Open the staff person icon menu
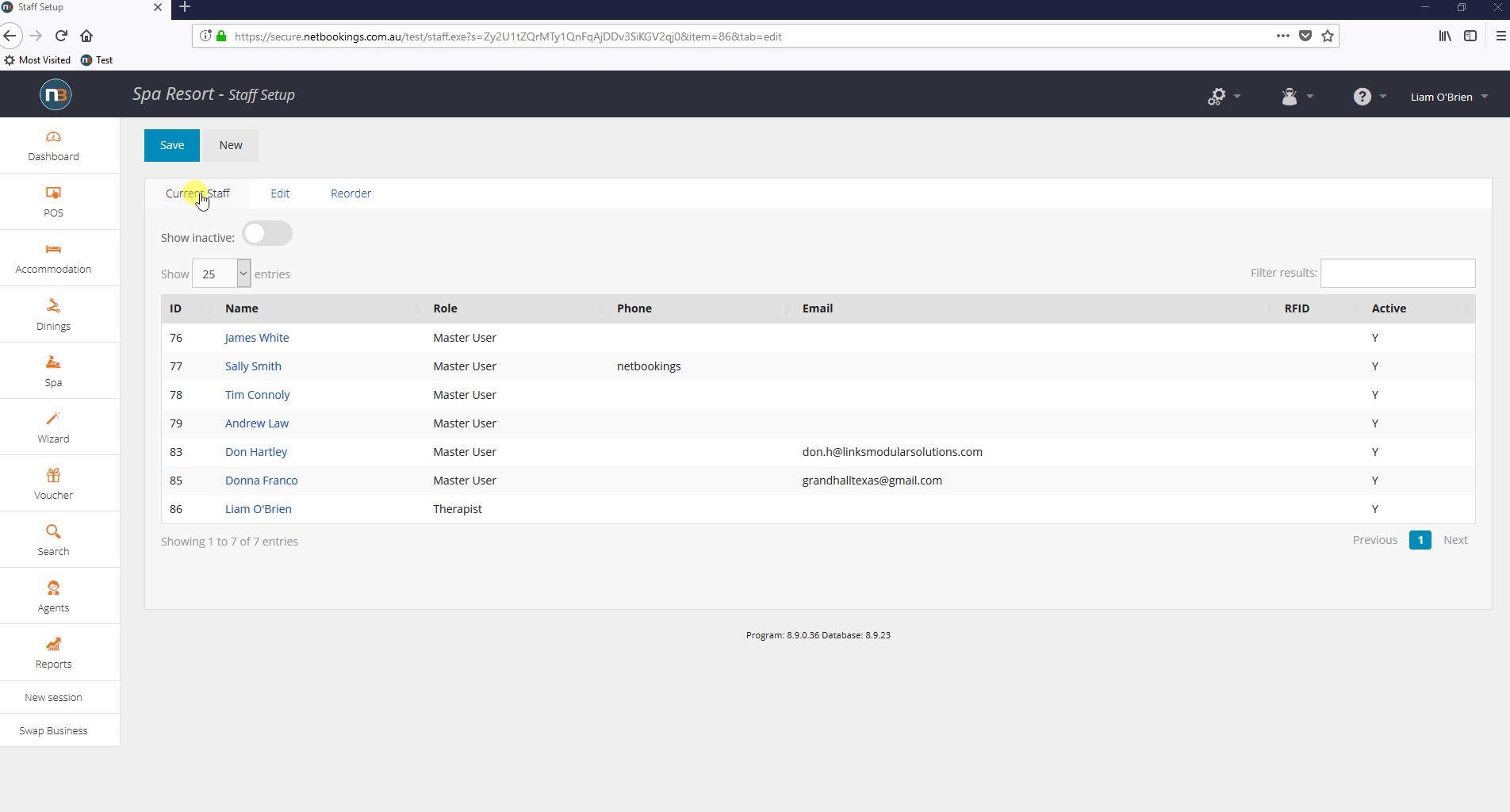The width and height of the screenshot is (1510, 812). (1290, 97)
